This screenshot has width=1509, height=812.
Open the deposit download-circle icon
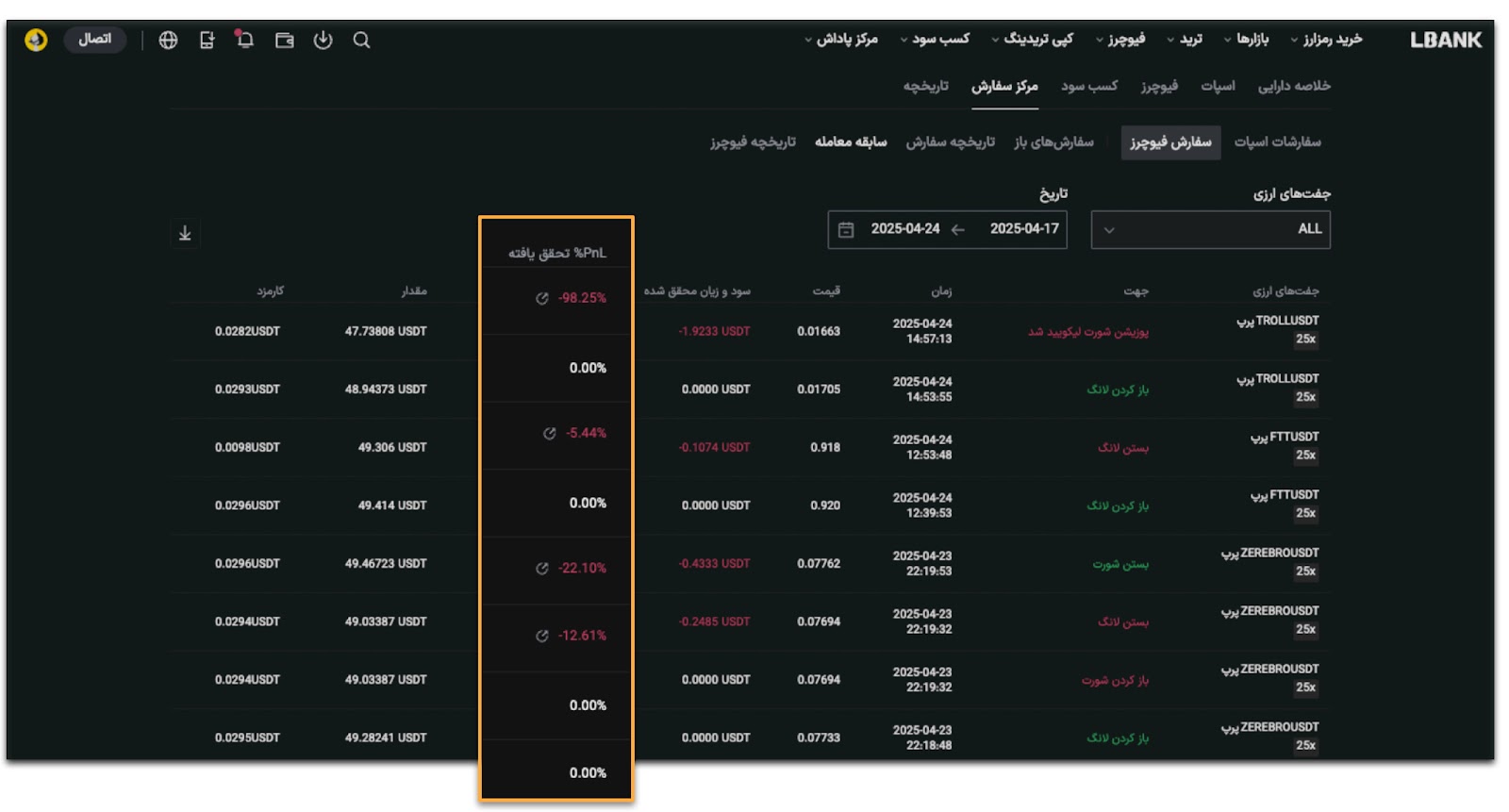pyautogui.click(x=323, y=41)
